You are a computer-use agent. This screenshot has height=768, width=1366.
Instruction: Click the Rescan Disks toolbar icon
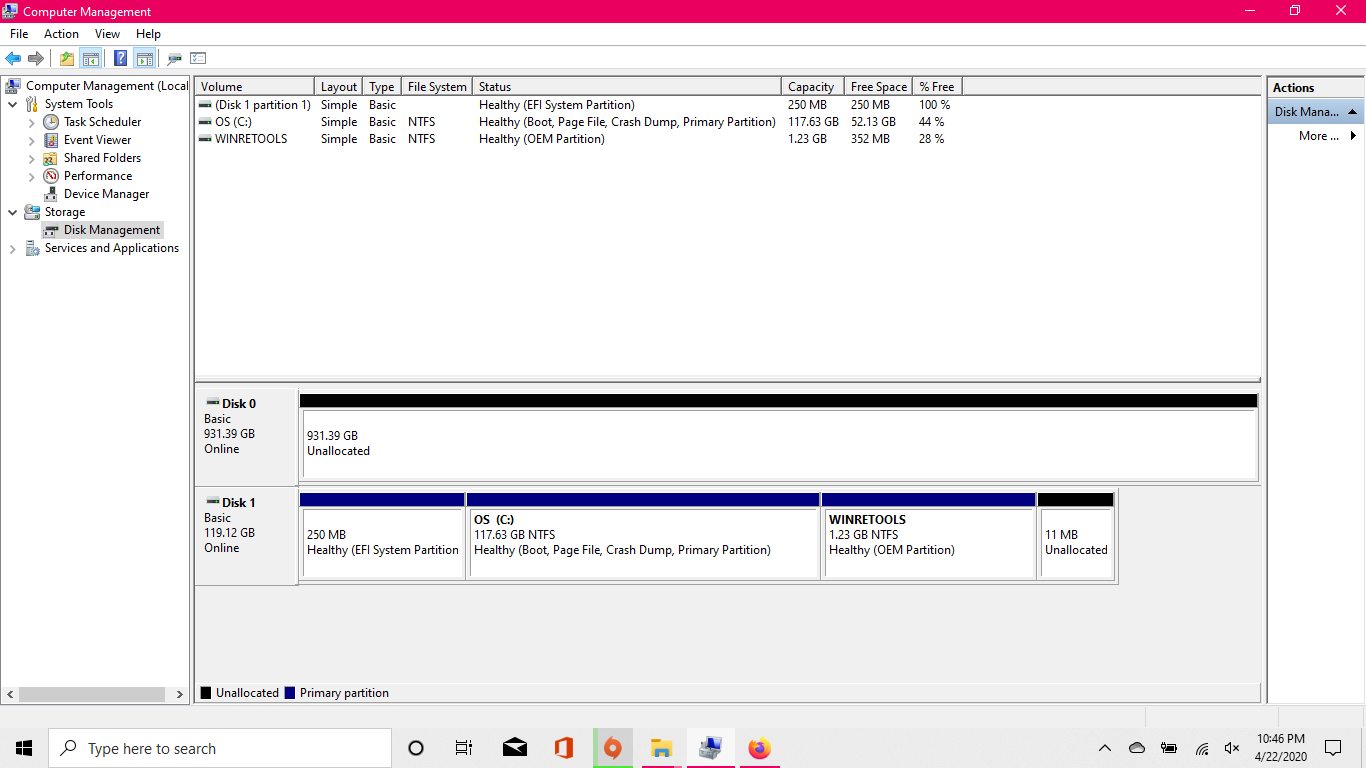tap(175, 58)
